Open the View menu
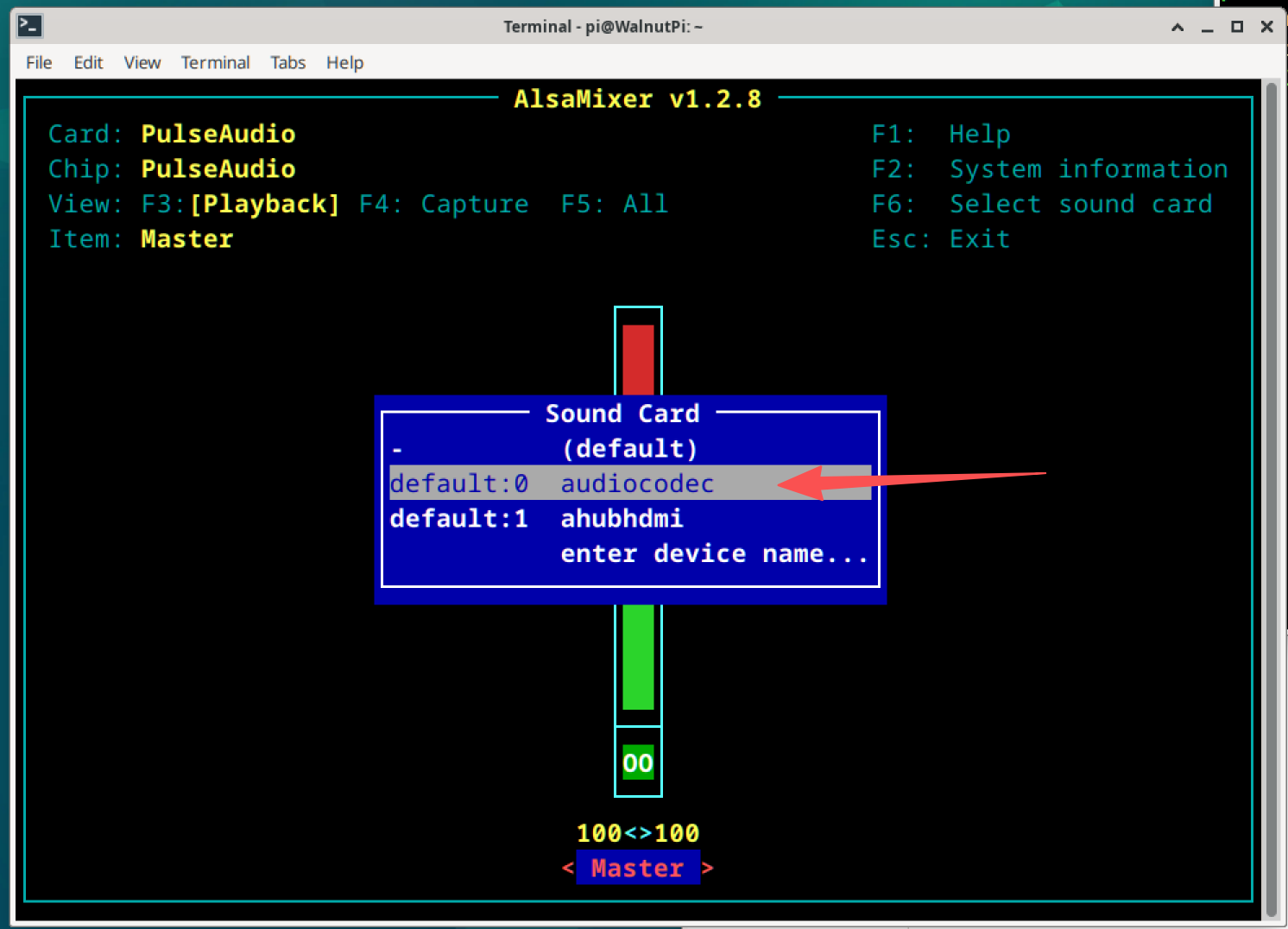The height and width of the screenshot is (929, 1288). point(142,62)
